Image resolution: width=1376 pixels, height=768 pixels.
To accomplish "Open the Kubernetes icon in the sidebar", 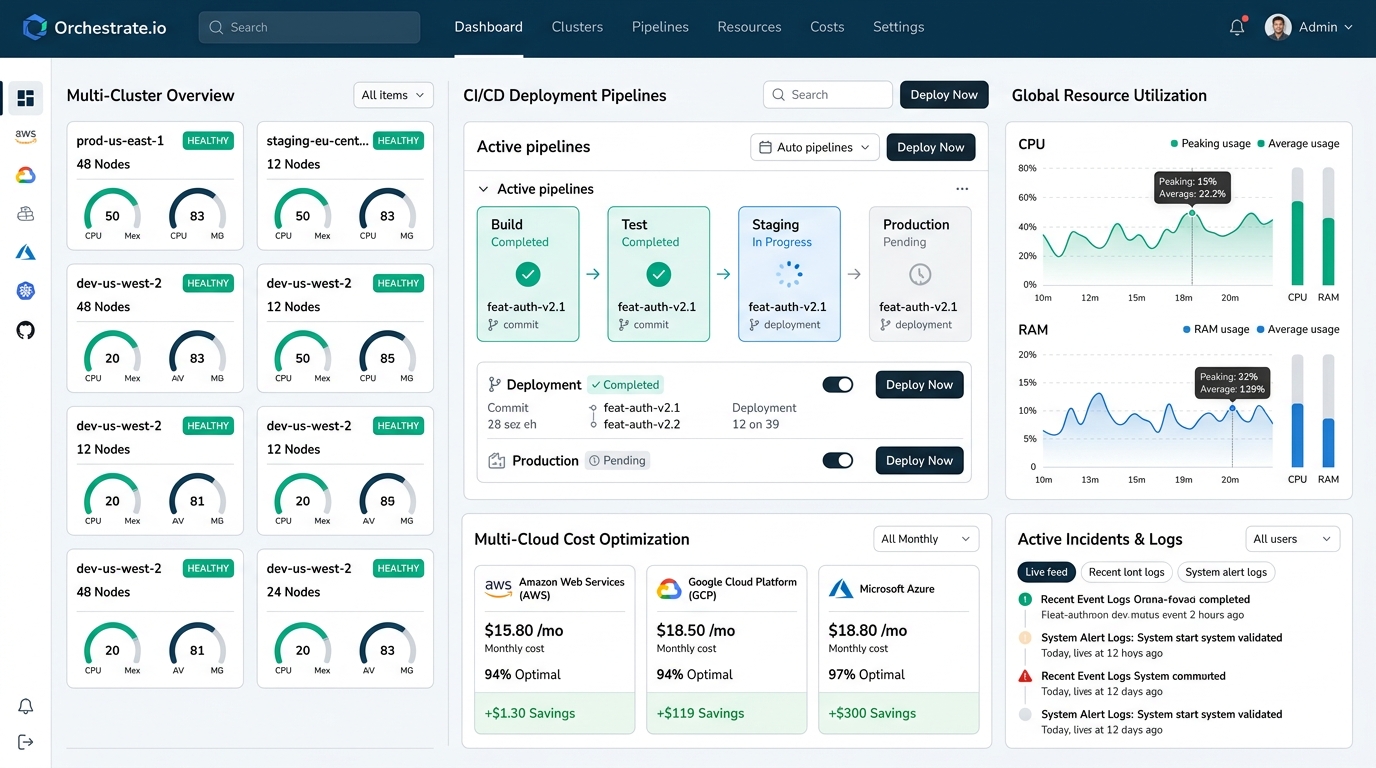I will click(26, 291).
